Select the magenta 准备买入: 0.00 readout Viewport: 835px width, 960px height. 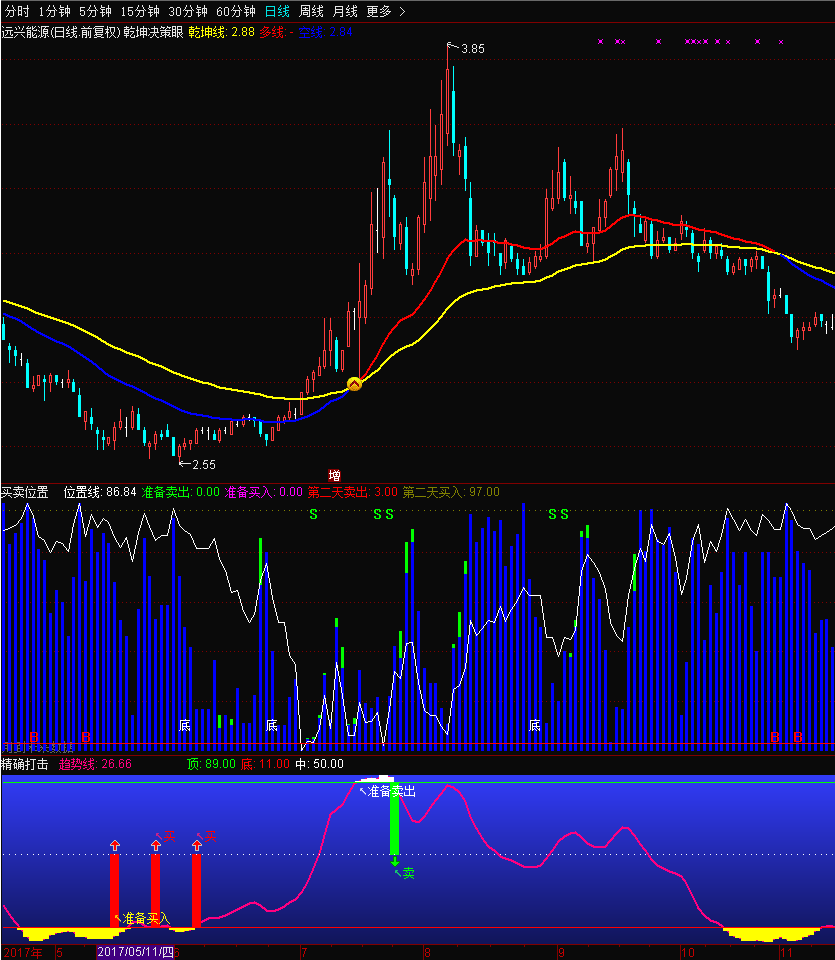(263, 492)
